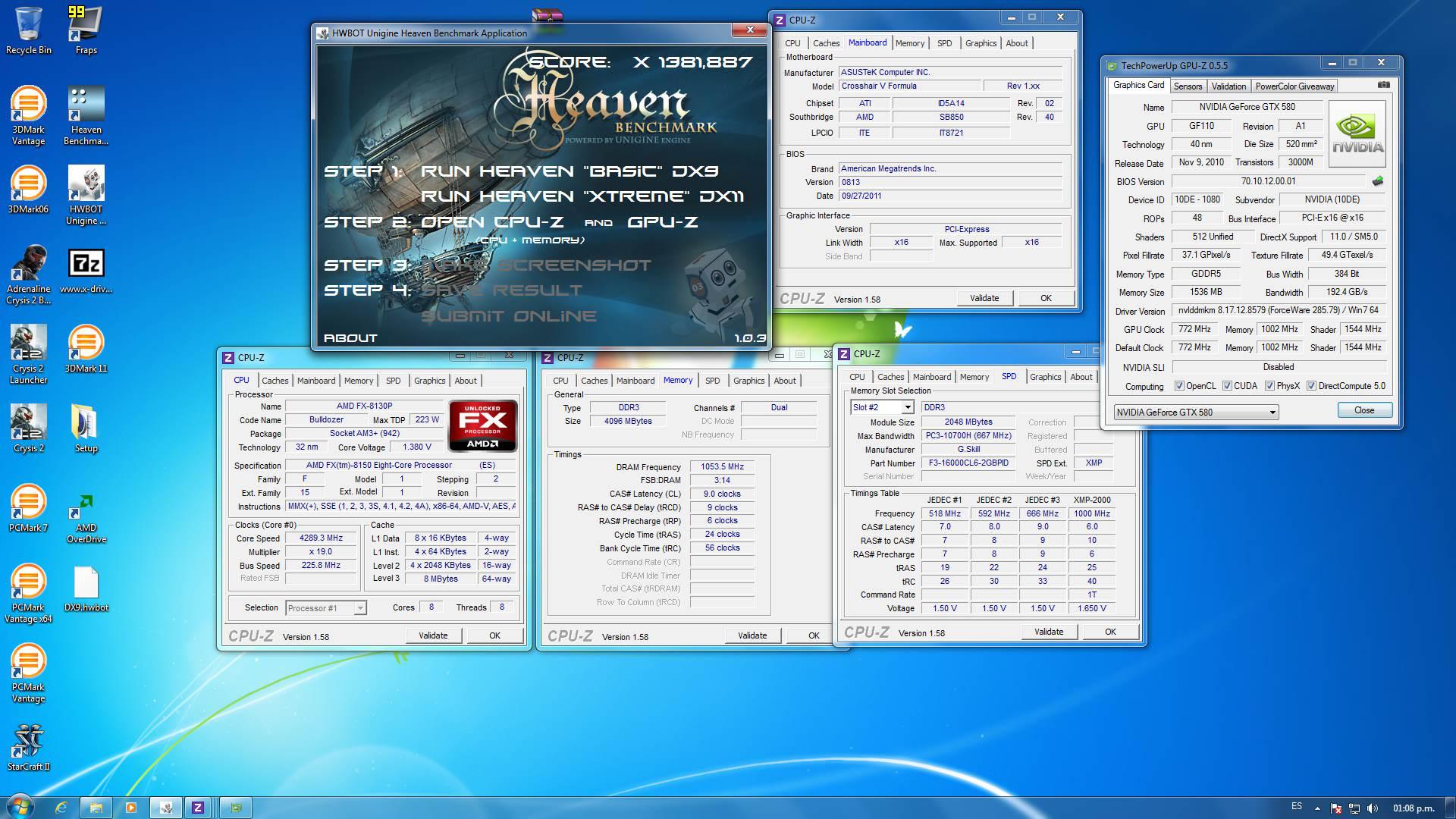Screen dimensions: 1456x819
Task: Click the GPU-Z Close button
Action: tap(1364, 410)
